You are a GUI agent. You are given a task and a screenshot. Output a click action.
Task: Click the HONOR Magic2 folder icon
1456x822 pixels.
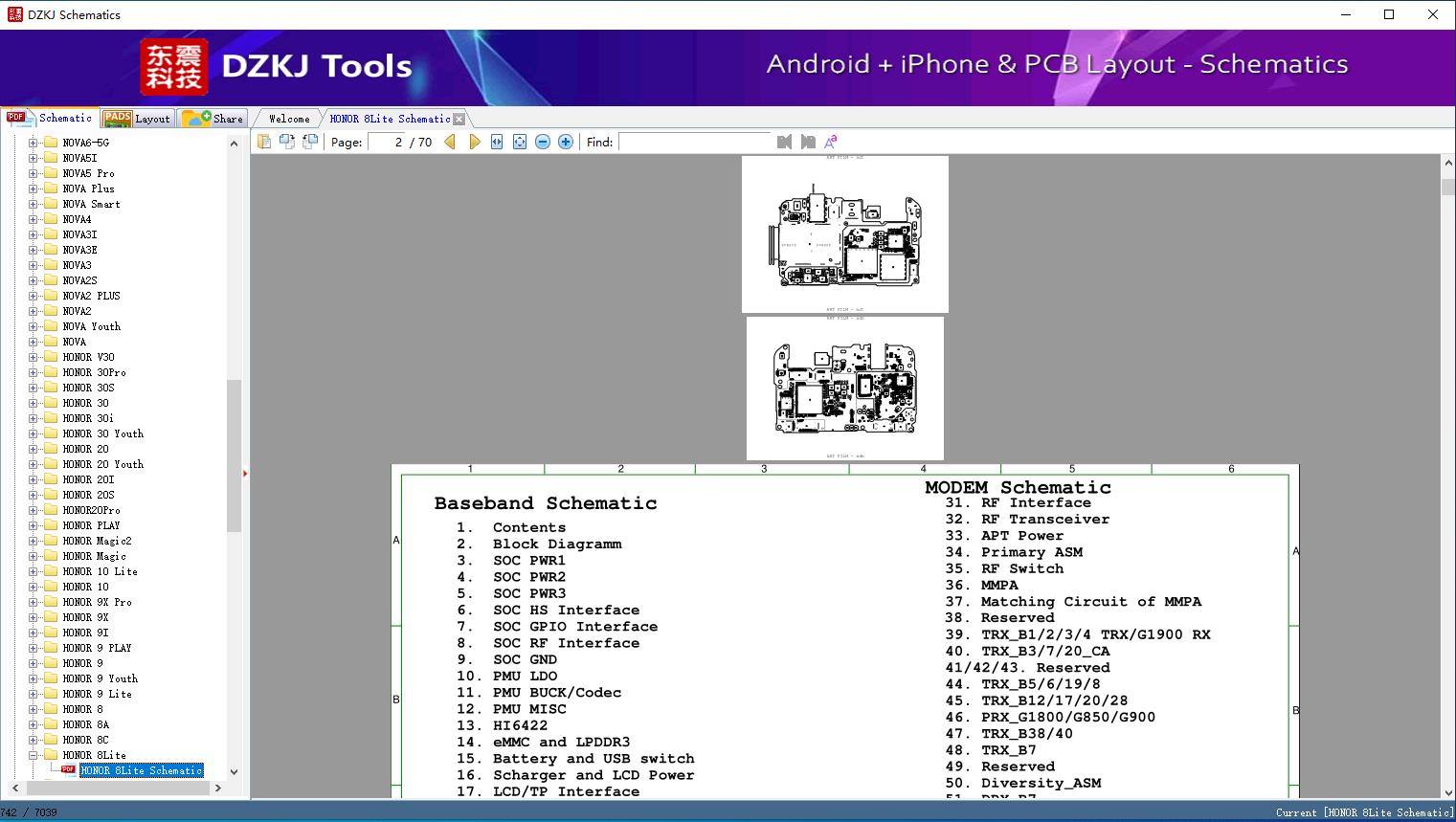coord(51,541)
